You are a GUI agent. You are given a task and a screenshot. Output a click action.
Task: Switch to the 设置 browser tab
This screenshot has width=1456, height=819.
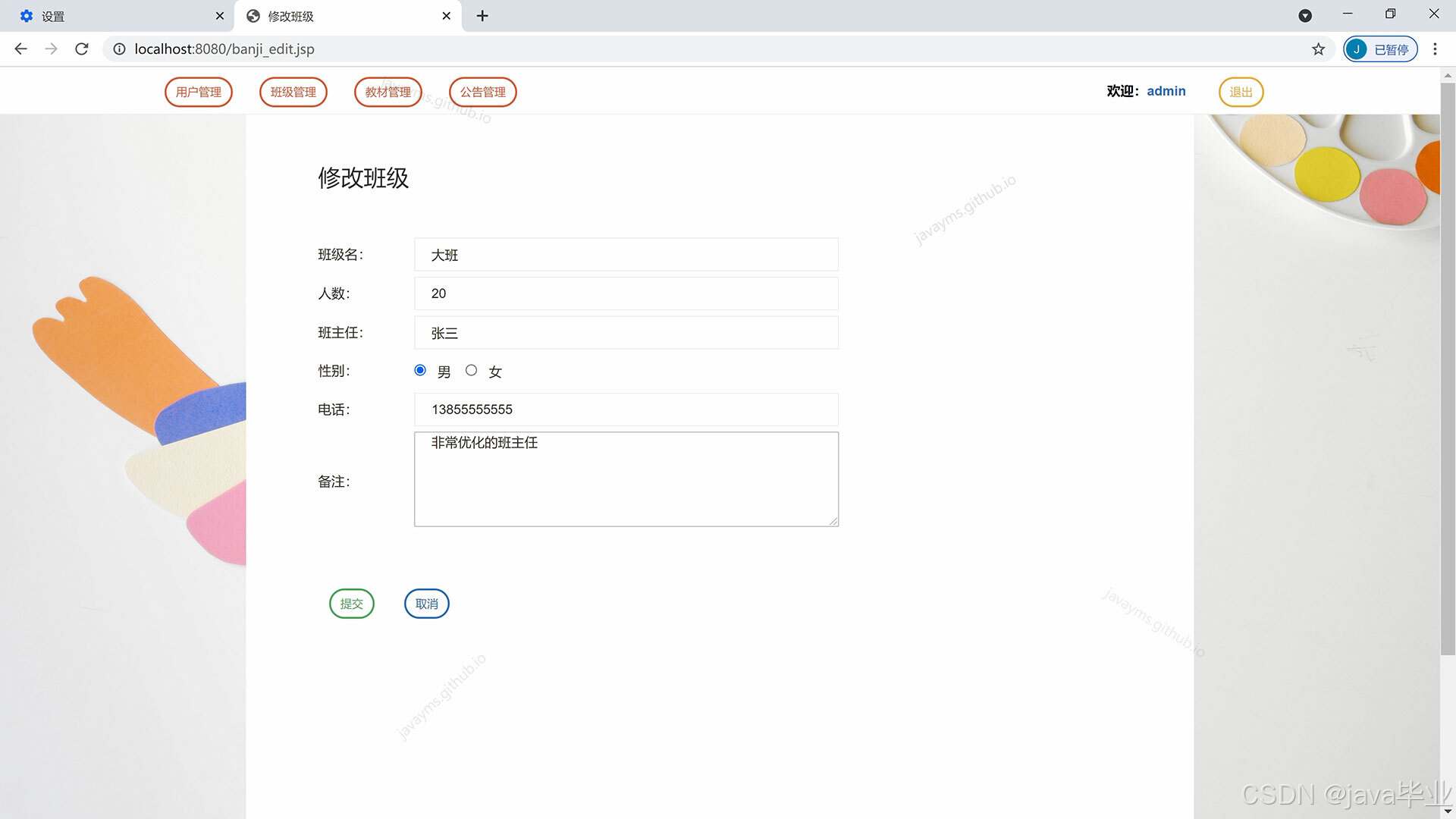pos(118,16)
